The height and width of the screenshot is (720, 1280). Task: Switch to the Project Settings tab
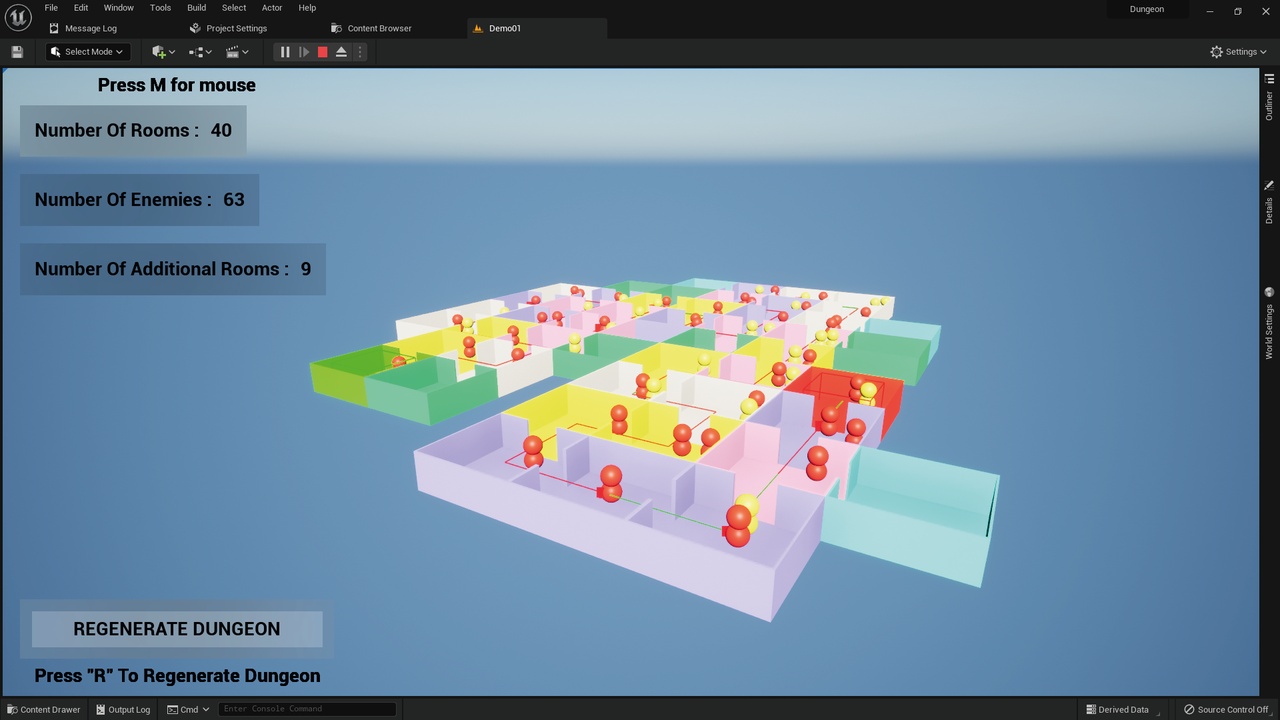pyautogui.click(x=229, y=28)
